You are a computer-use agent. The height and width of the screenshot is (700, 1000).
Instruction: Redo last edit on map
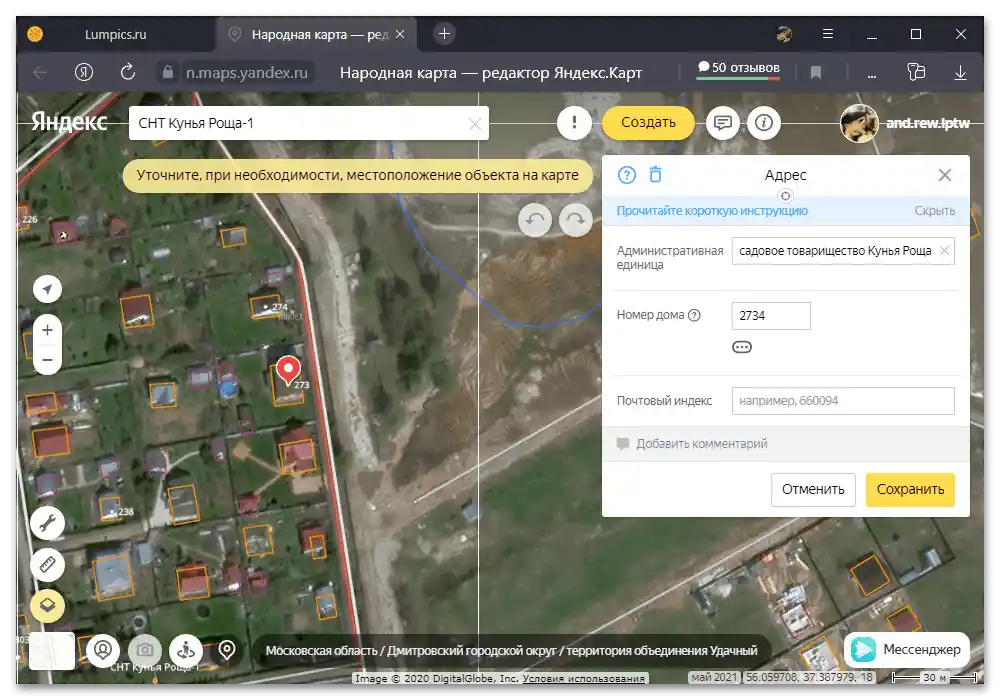point(576,220)
